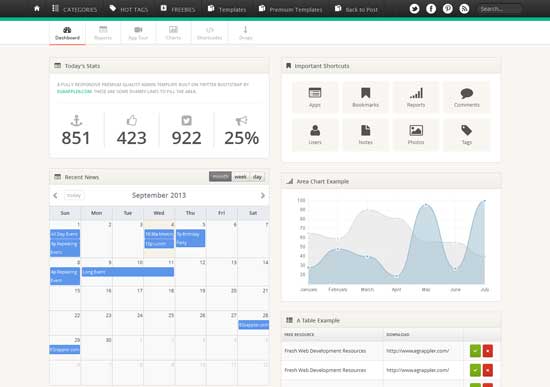Image resolution: width=550 pixels, height=387 pixels.
Task: Click the icon beside Today's Stats heading
Action: click(58, 65)
